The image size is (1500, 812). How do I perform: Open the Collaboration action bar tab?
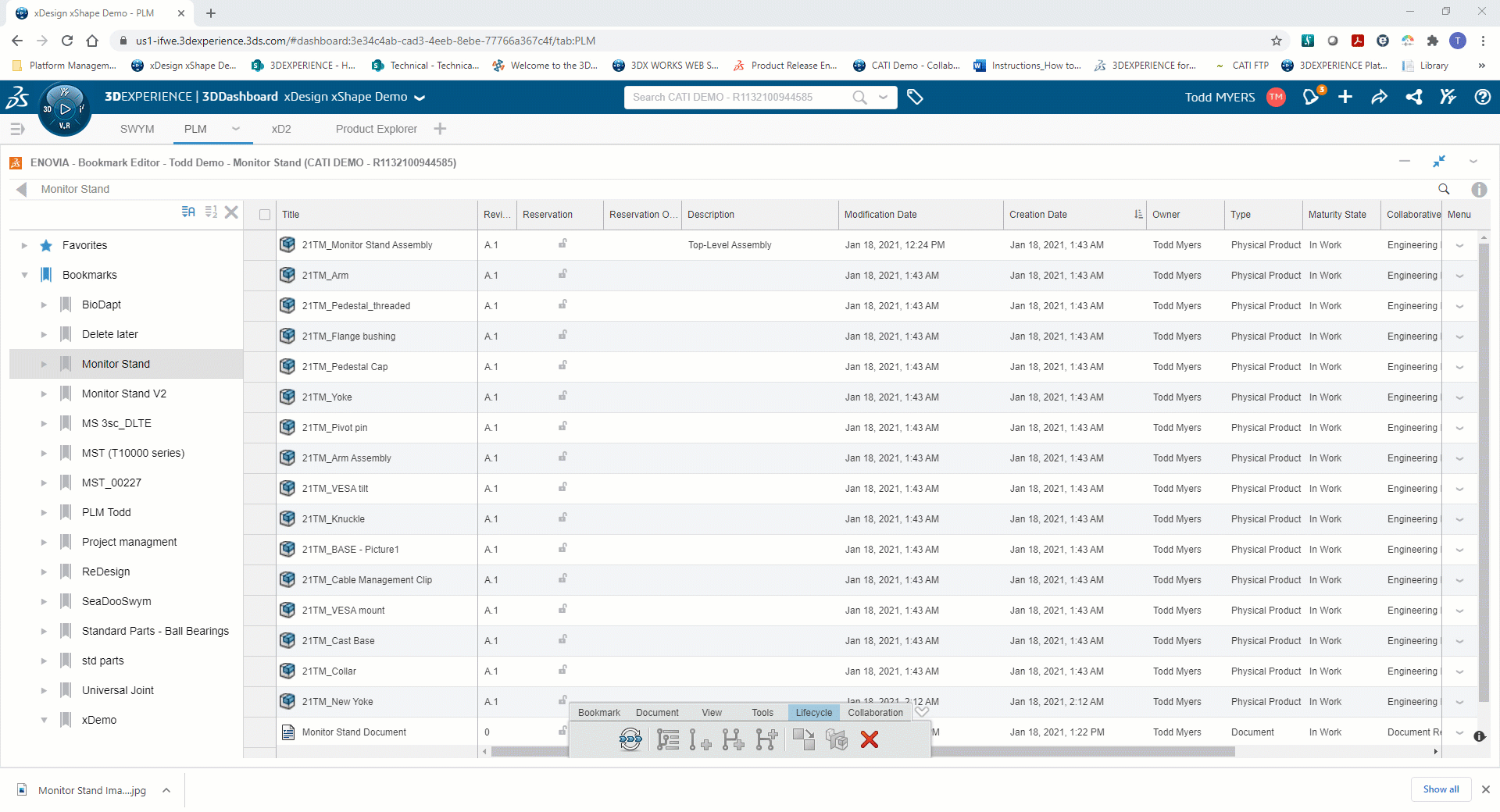pos(875,712)
